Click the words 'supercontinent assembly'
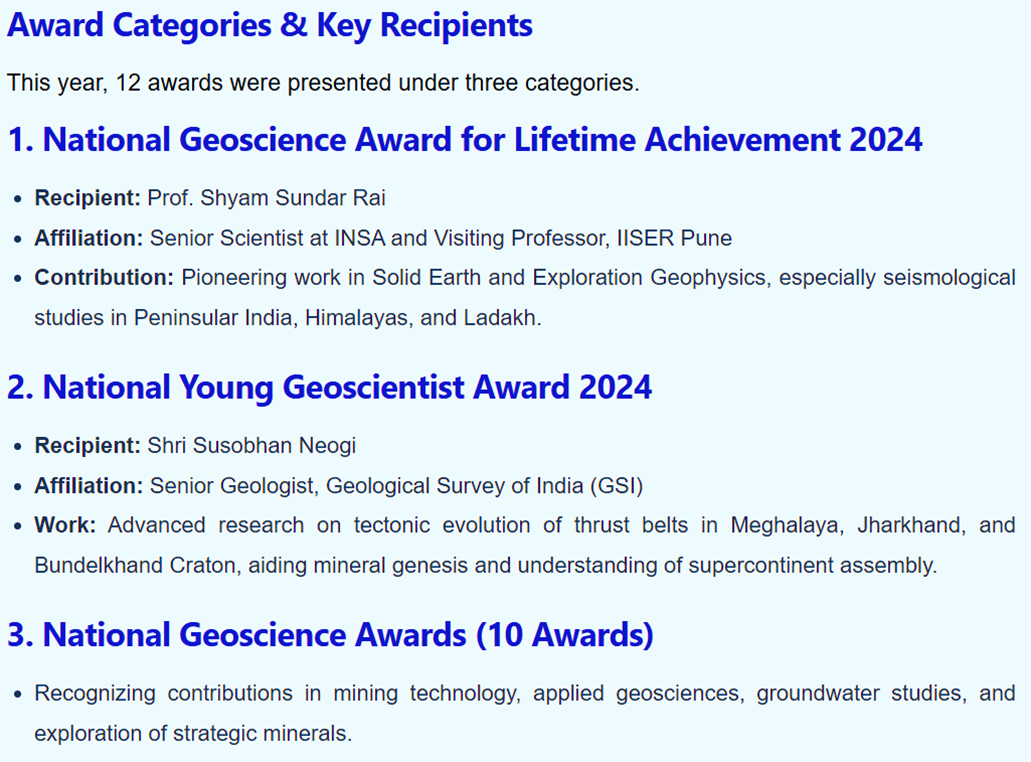This screenshot has width=1031, height=762. [813, 565]
